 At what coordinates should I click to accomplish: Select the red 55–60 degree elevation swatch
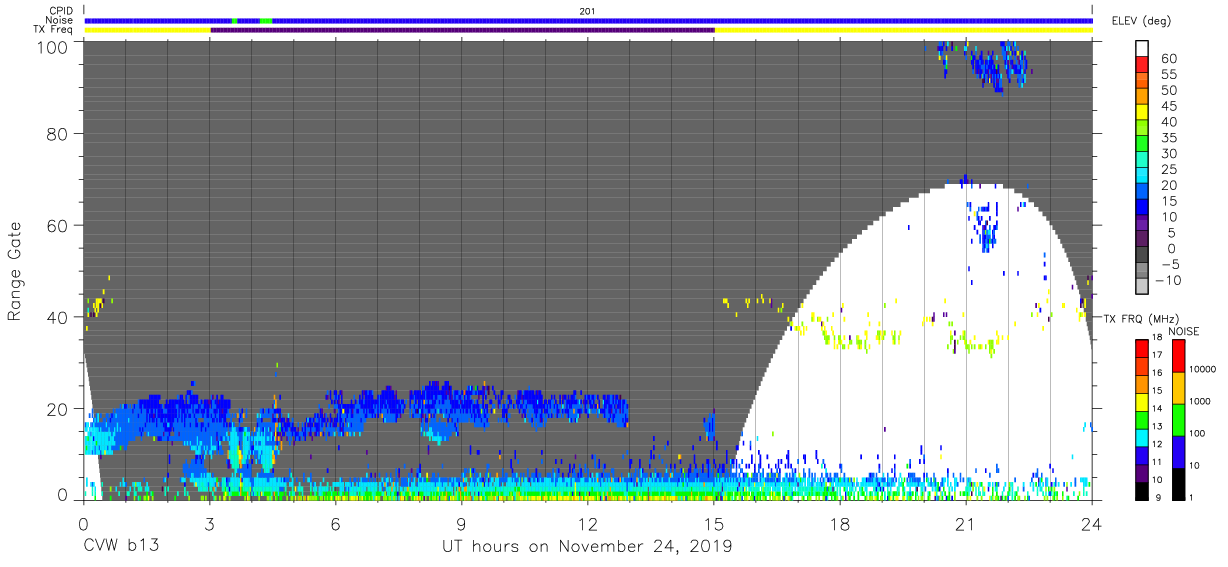point(1142,66)
